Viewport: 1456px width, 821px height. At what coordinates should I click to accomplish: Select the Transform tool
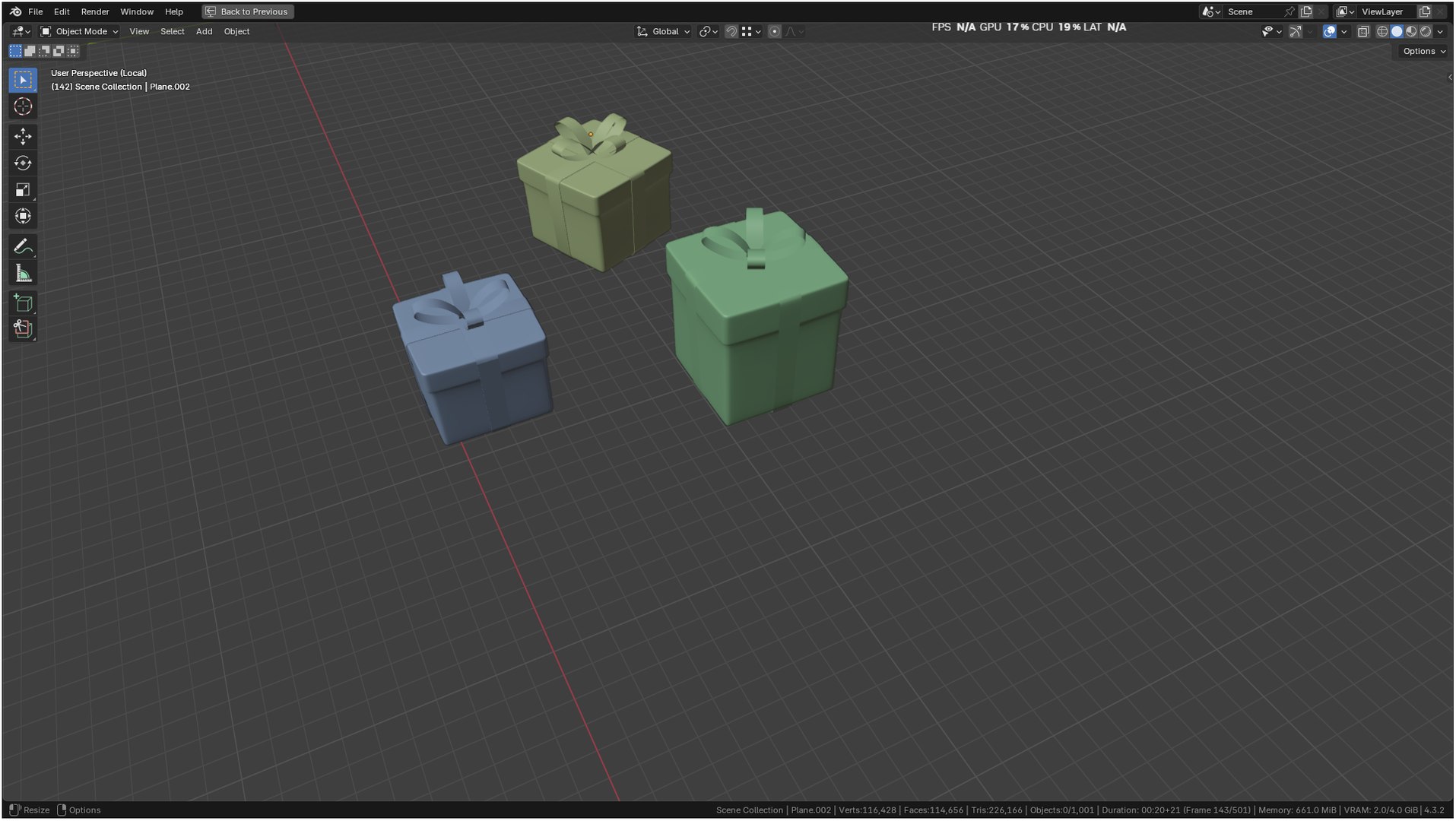point(23,216)
